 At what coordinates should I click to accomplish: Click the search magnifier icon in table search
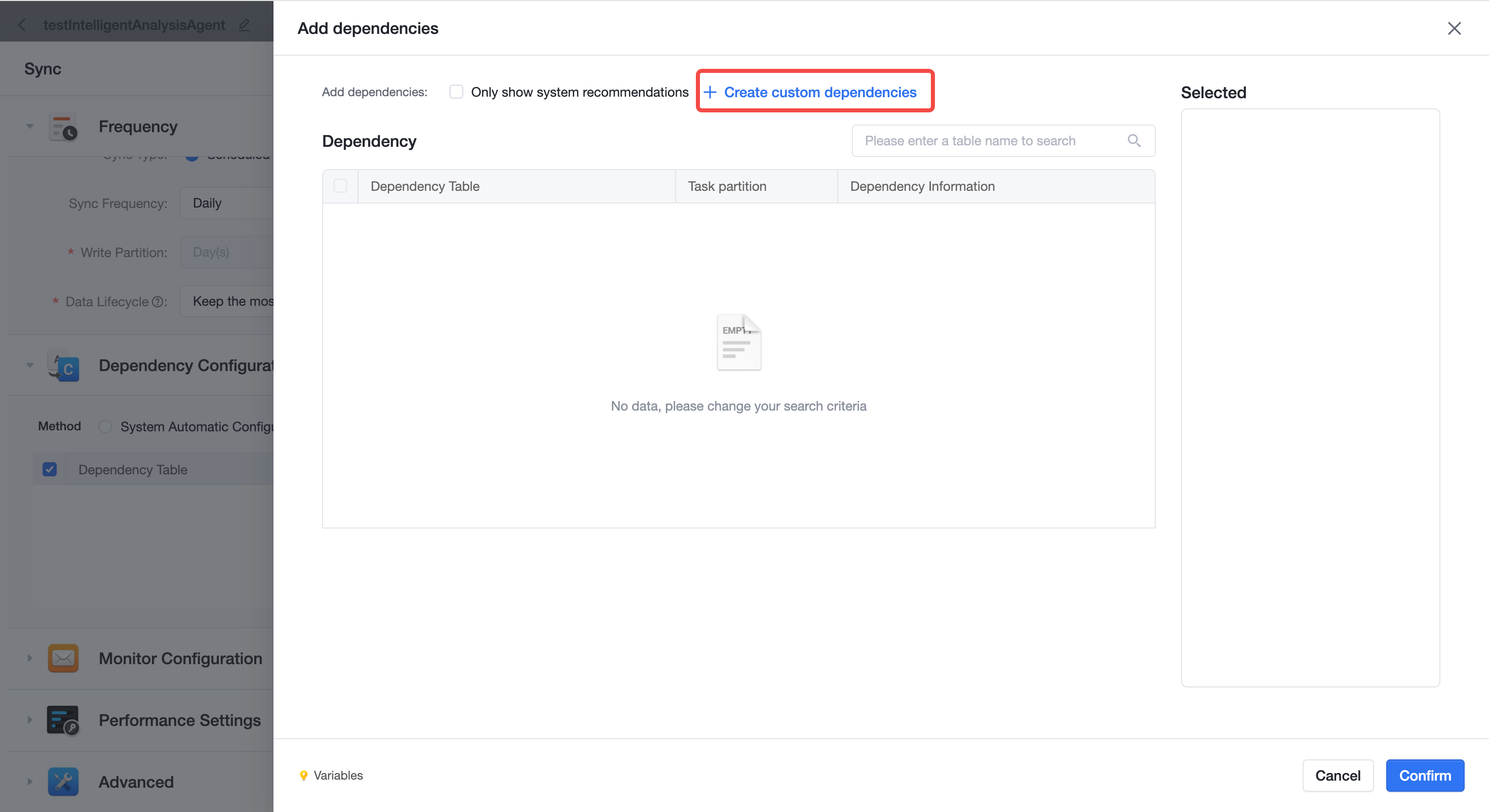[1133, 140]
